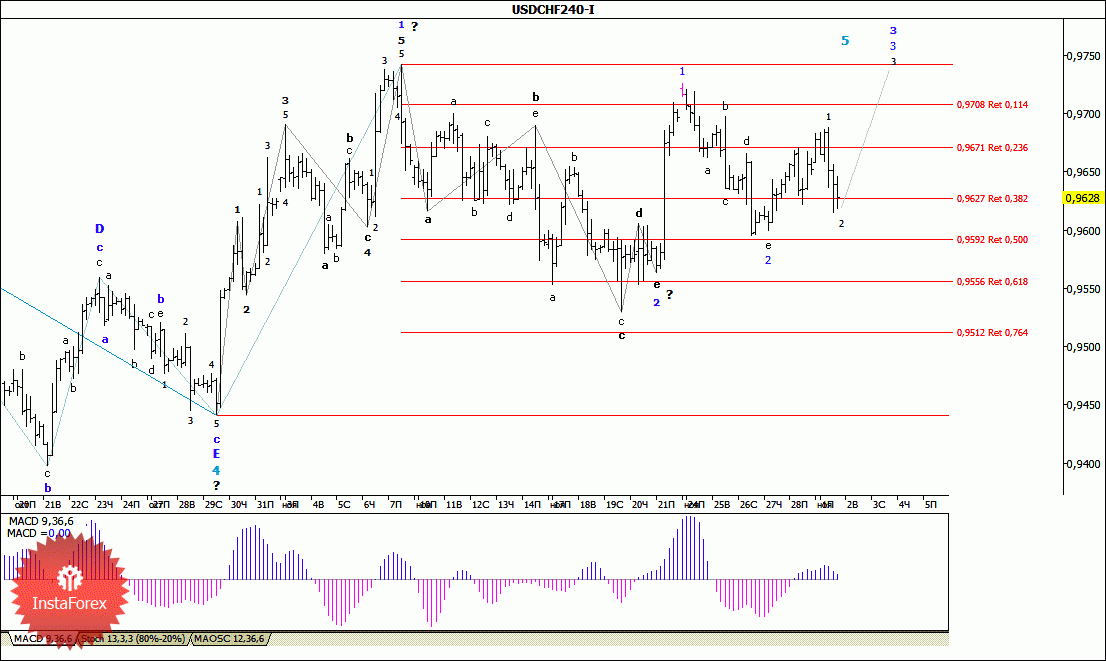
Task: Click the 20Ч date axis label
Action: click(640, 504)
